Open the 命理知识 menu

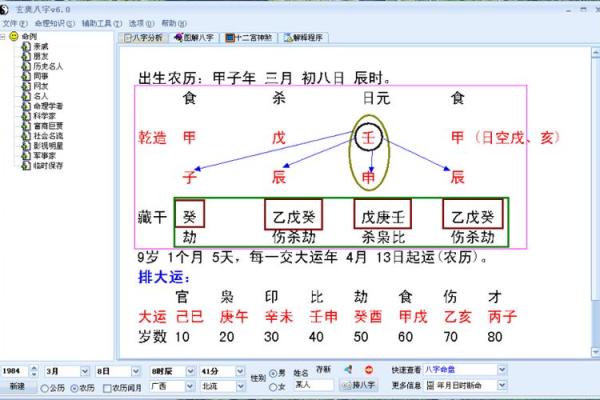coord(55,24)
